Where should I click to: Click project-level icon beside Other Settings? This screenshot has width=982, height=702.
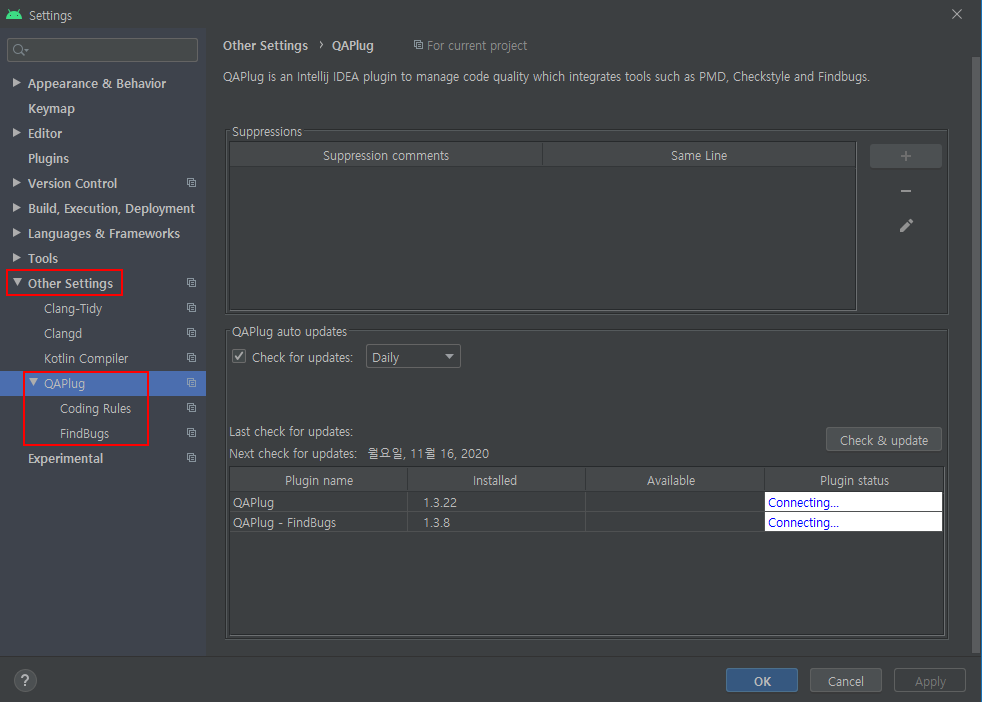click(x=192, y=283)
